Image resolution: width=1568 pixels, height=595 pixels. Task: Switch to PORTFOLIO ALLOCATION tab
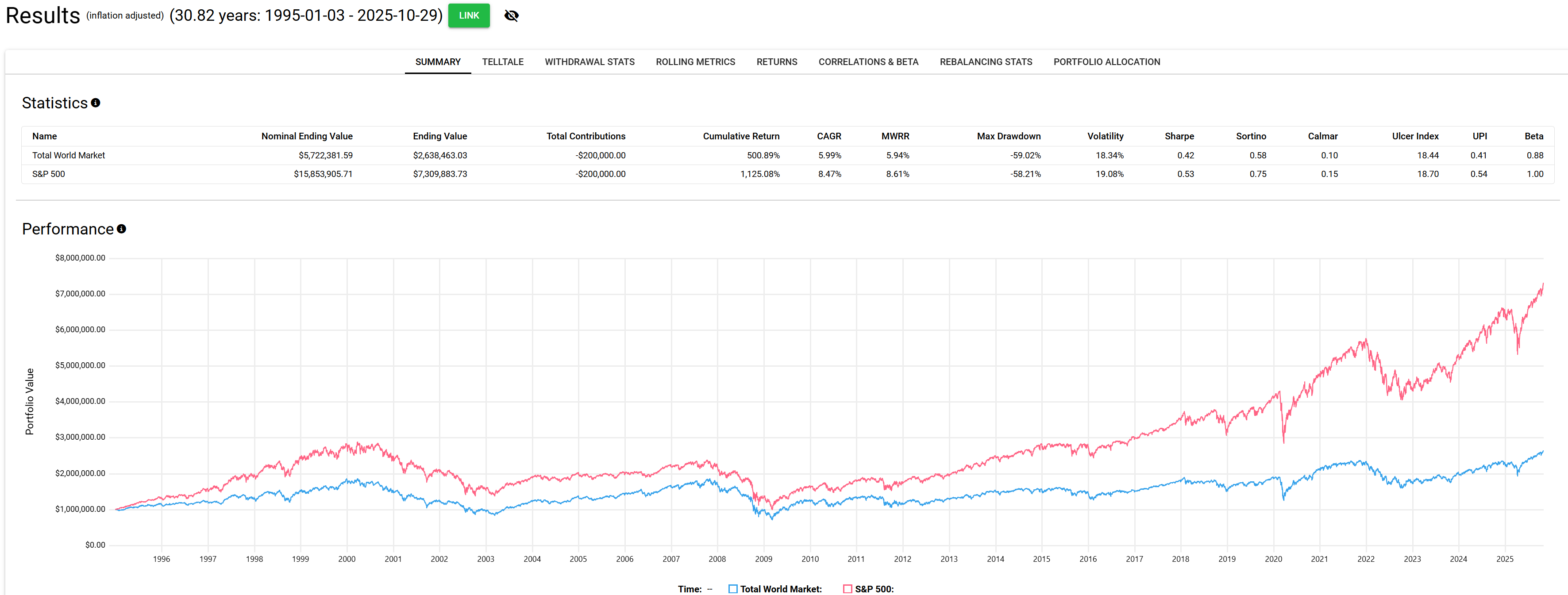pos(1106,62)
